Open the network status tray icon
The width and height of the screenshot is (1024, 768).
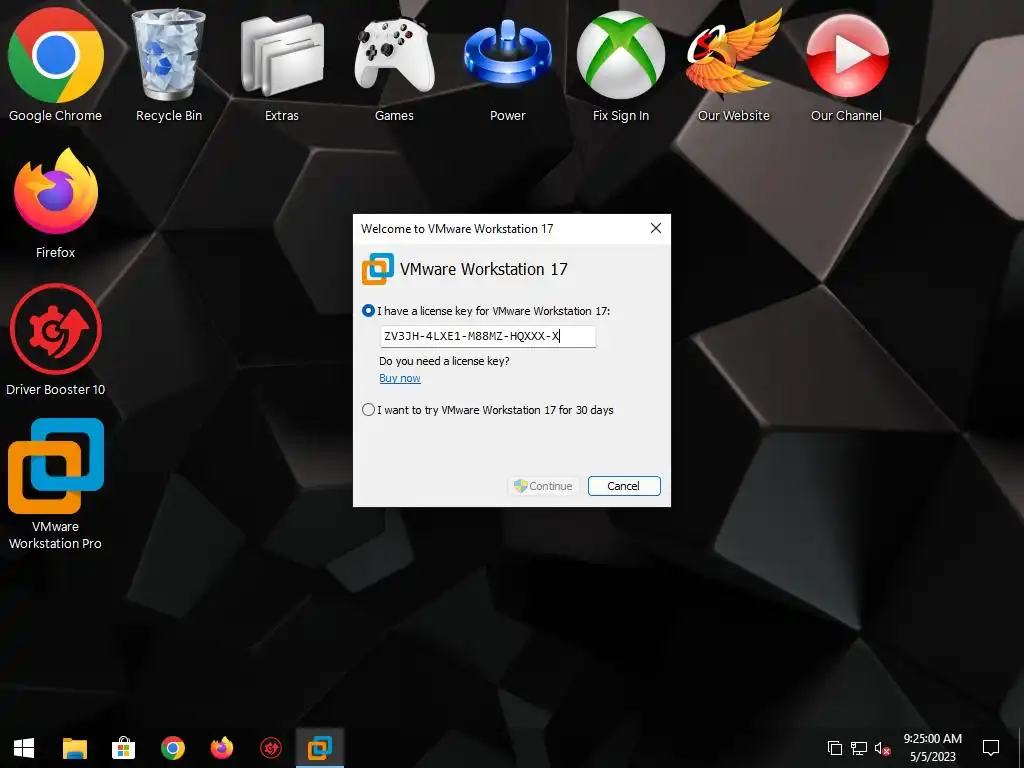coord(859,748)
